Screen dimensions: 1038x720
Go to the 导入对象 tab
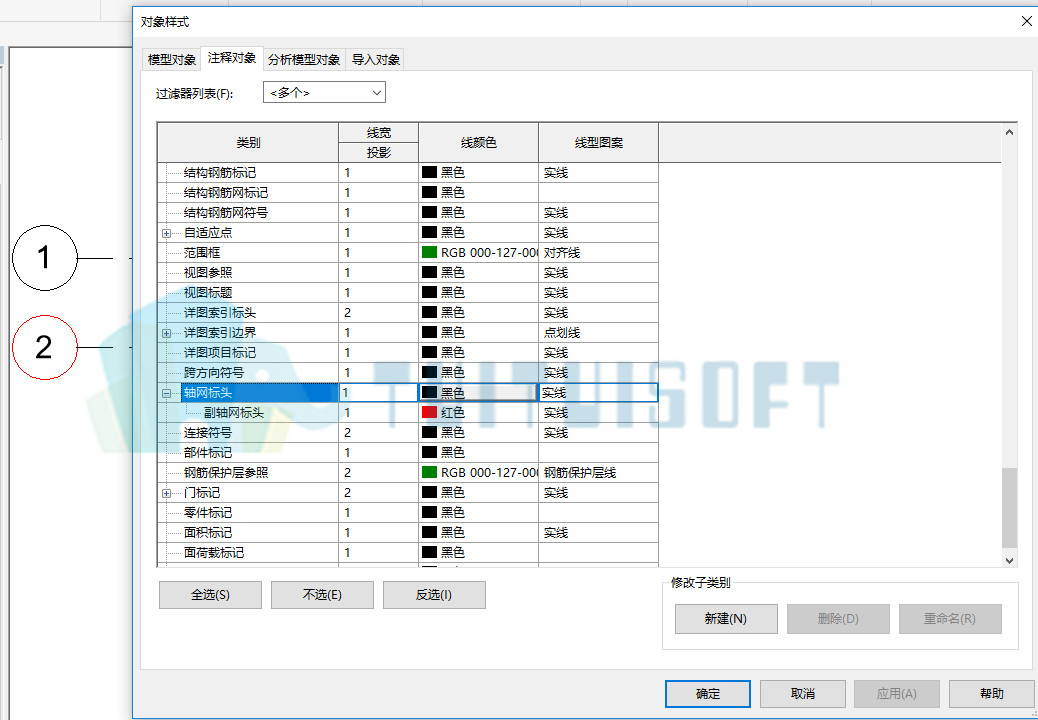[375, 60]
